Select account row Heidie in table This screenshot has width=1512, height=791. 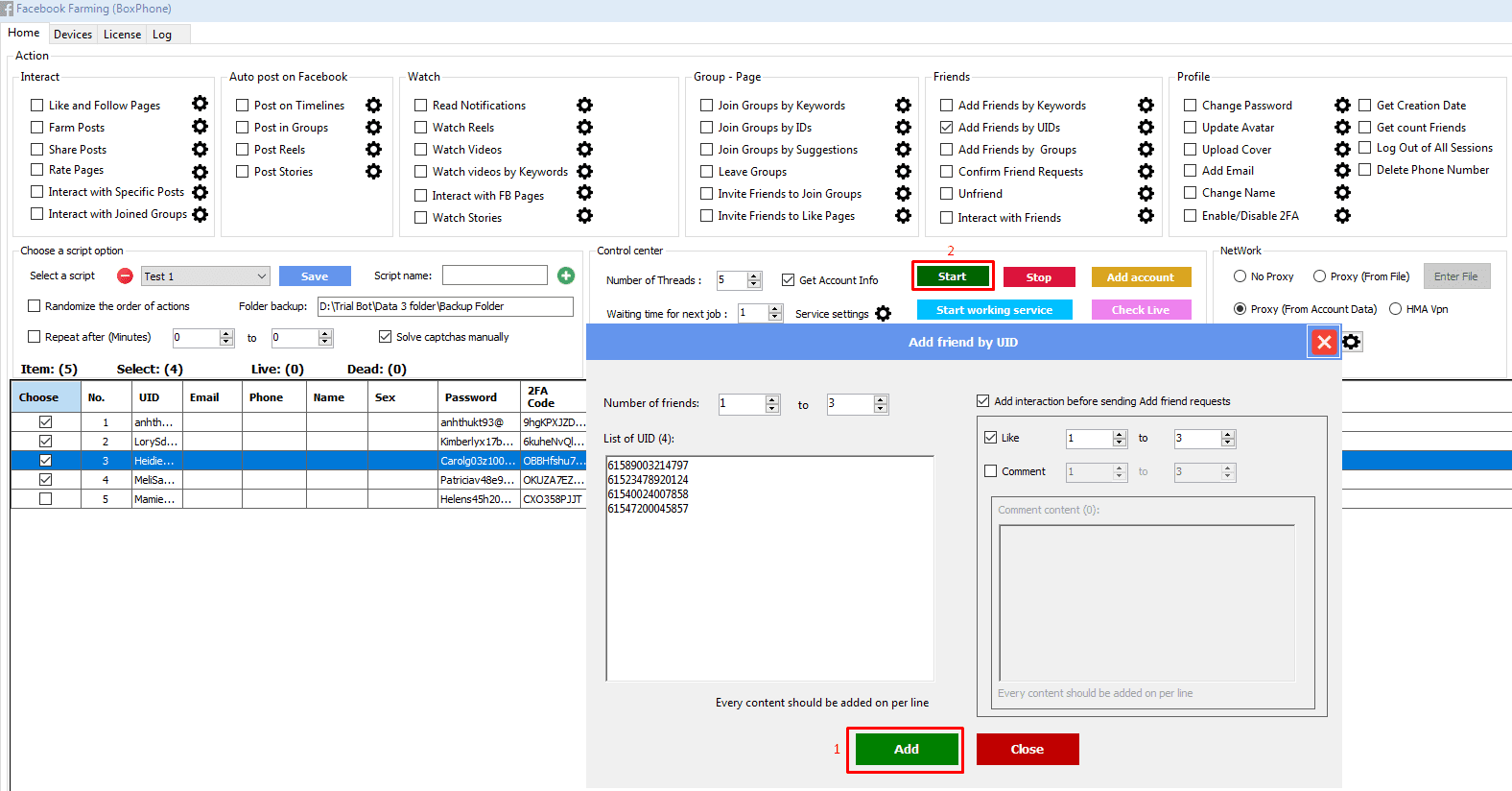tap(297, 461)
